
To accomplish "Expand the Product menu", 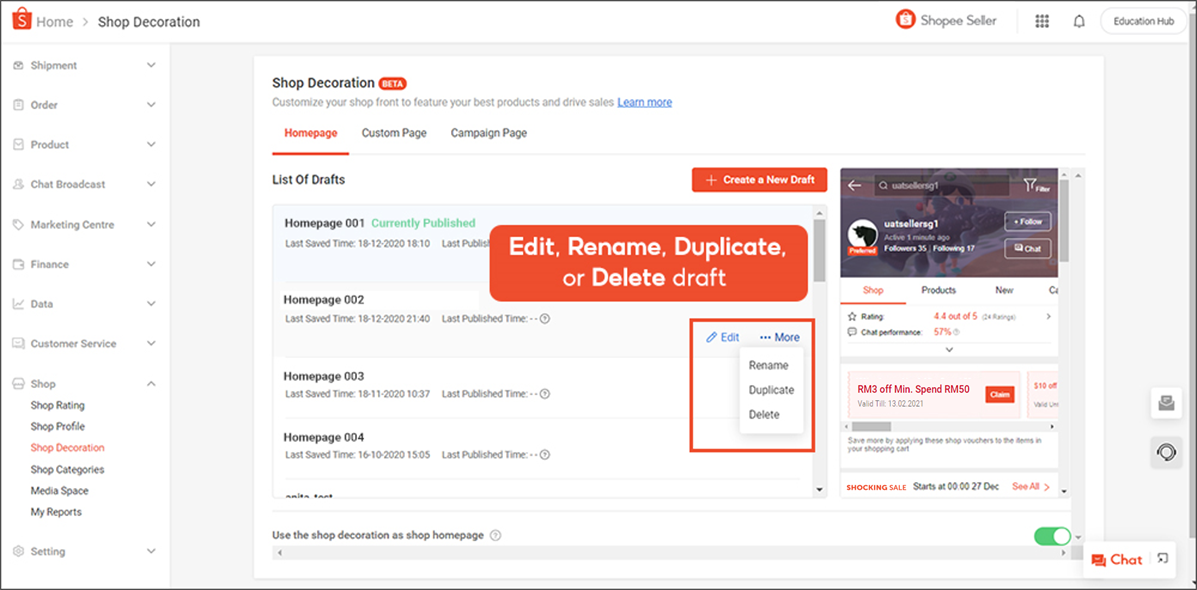I will pyautogui.click(x=151, y=145).
